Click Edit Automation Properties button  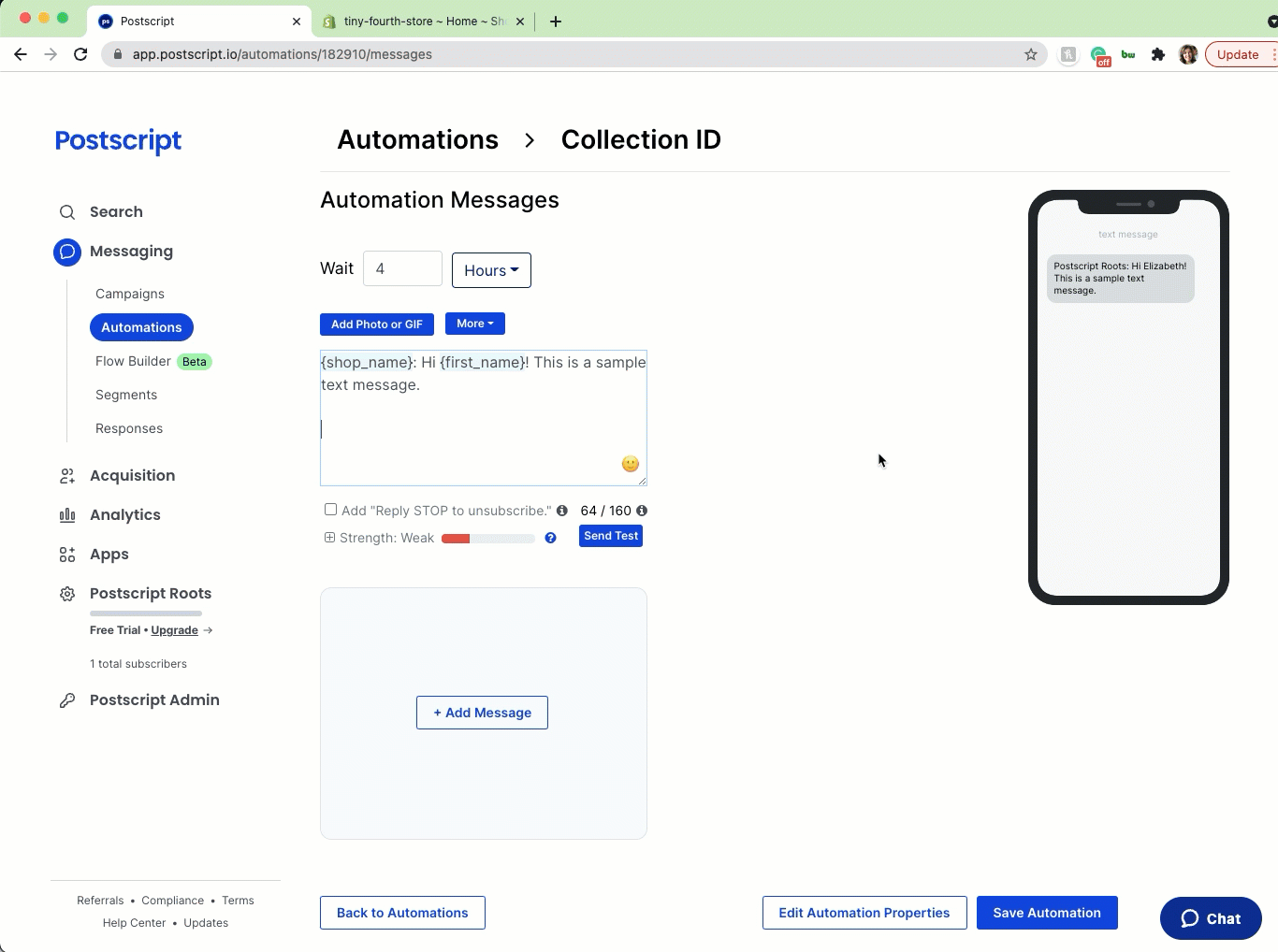click(864, 913)
